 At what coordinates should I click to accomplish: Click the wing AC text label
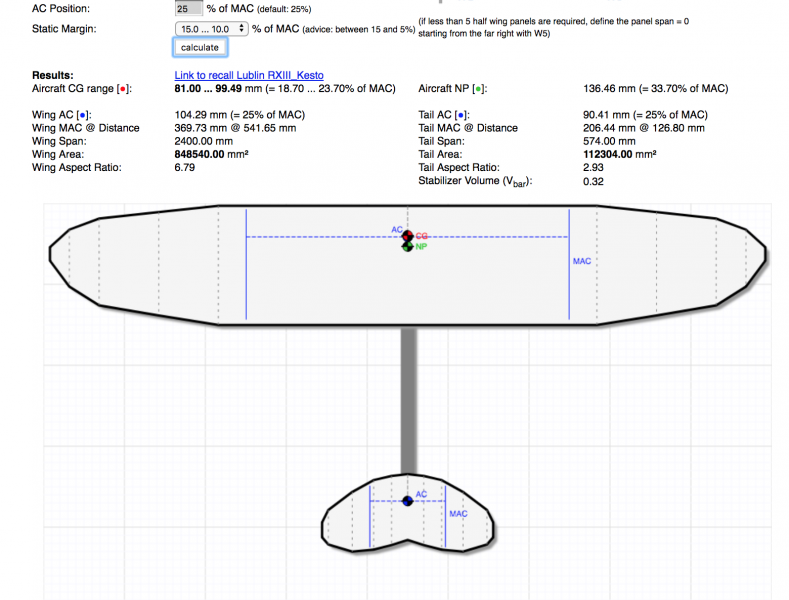pos(396,229)
